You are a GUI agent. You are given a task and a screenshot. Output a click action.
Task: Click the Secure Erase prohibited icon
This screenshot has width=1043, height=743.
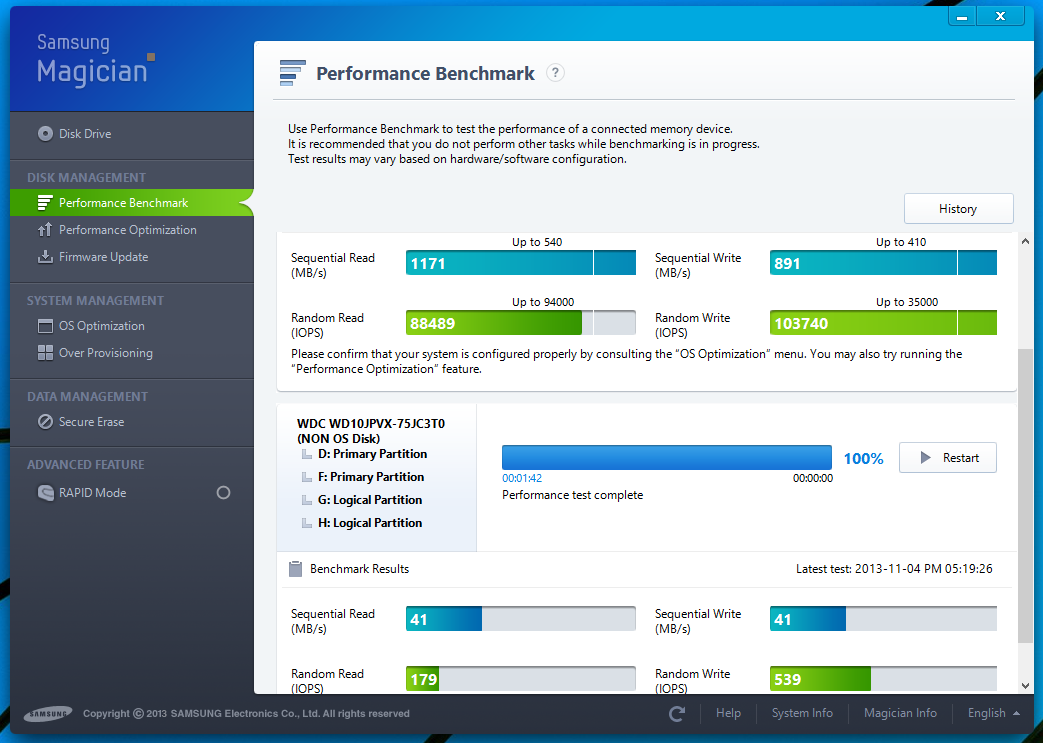pos(45,422)
